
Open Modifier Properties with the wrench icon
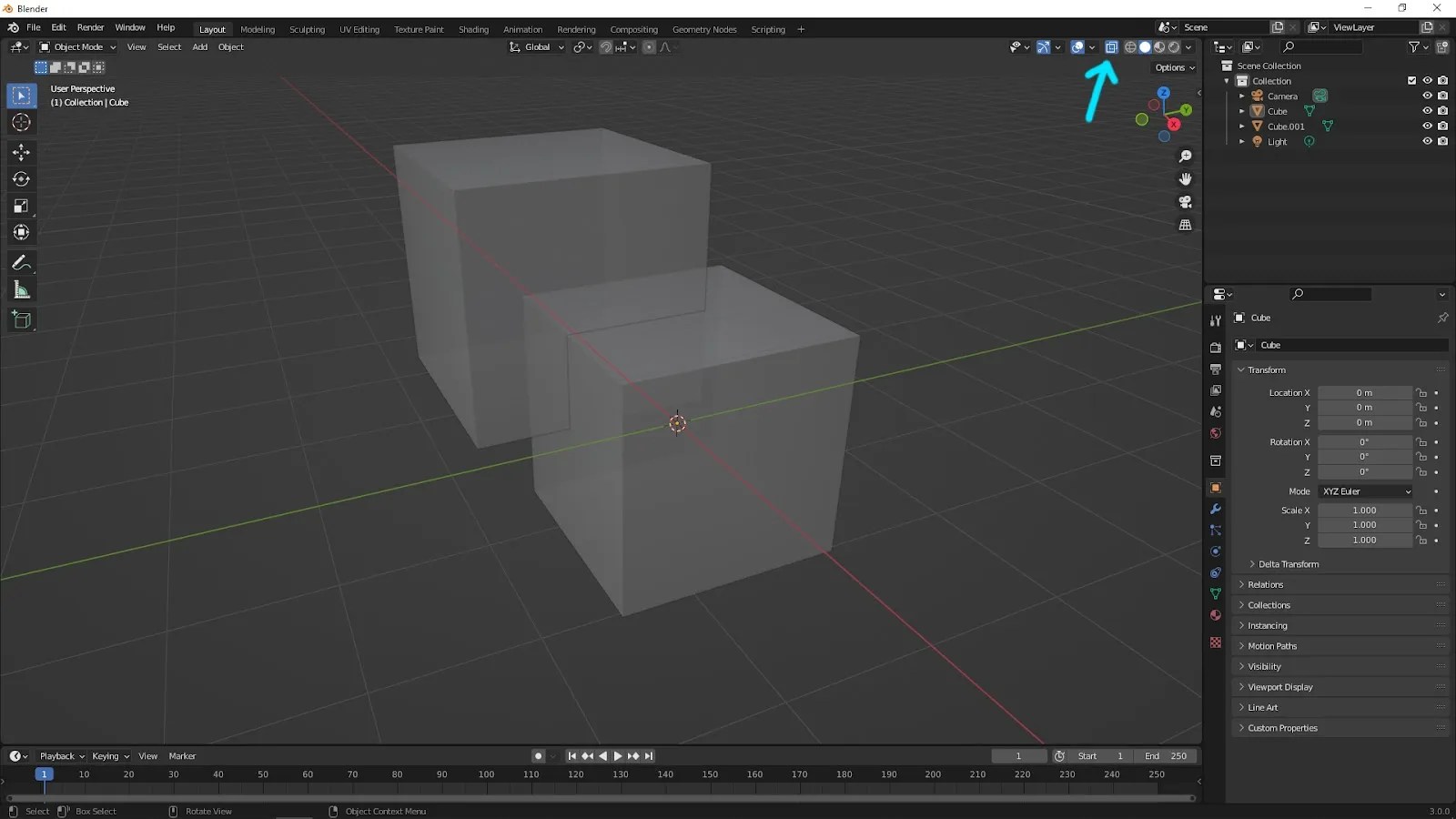click(x=1215, y=509)
